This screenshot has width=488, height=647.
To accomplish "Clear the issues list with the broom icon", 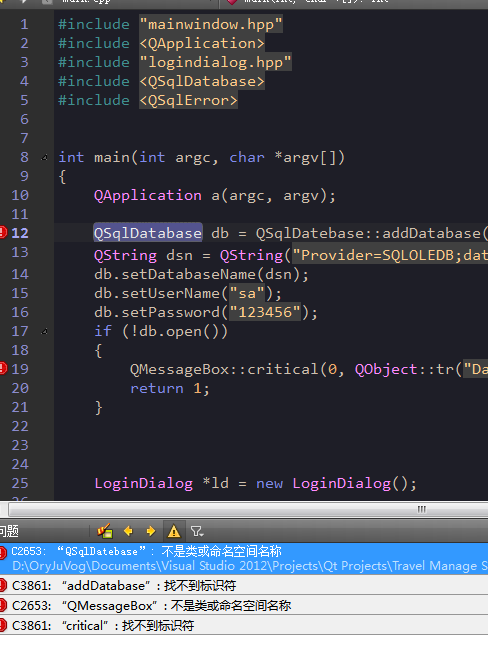I will point(105,531).
